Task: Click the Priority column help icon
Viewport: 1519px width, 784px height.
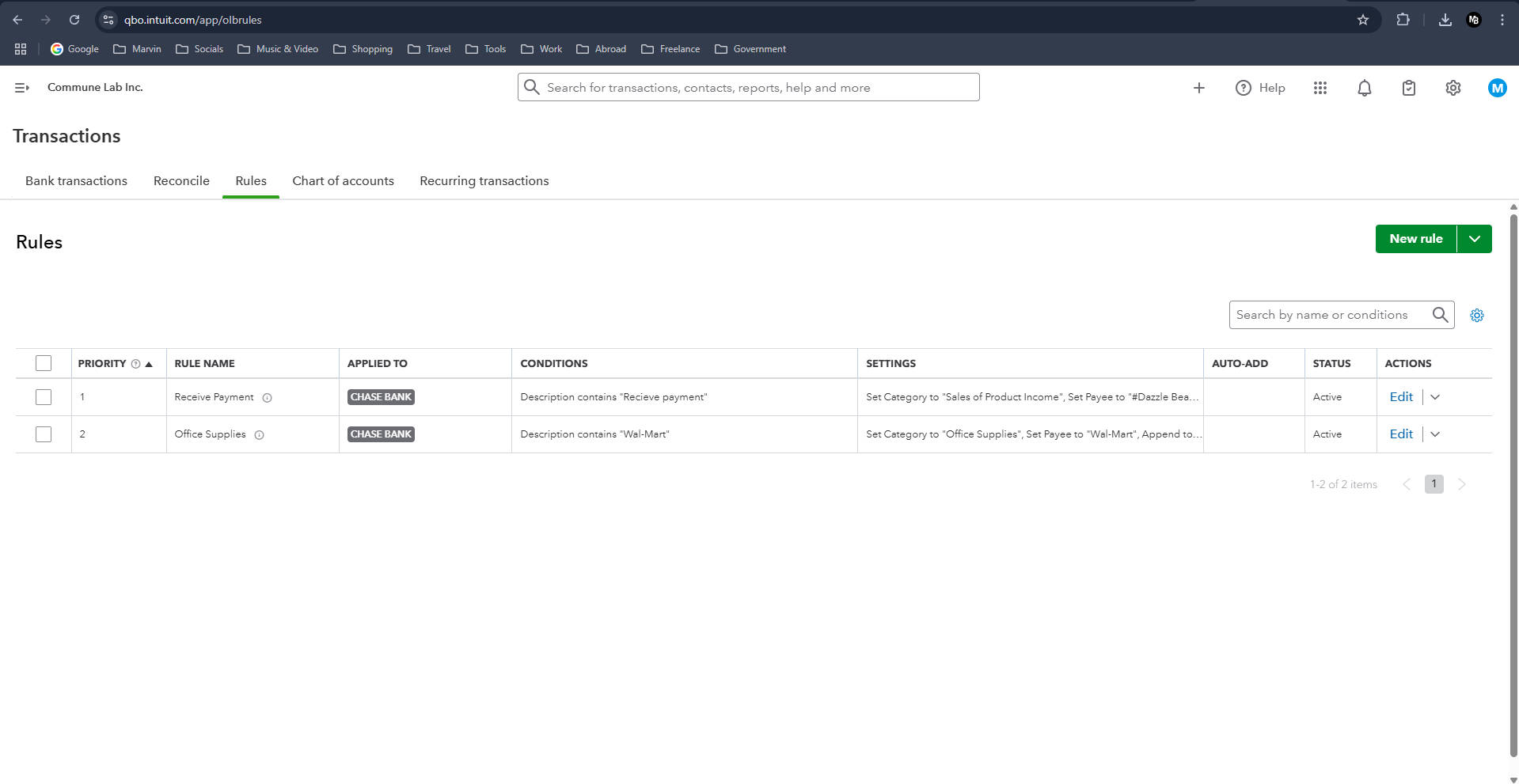Action: tap(135, 364)
